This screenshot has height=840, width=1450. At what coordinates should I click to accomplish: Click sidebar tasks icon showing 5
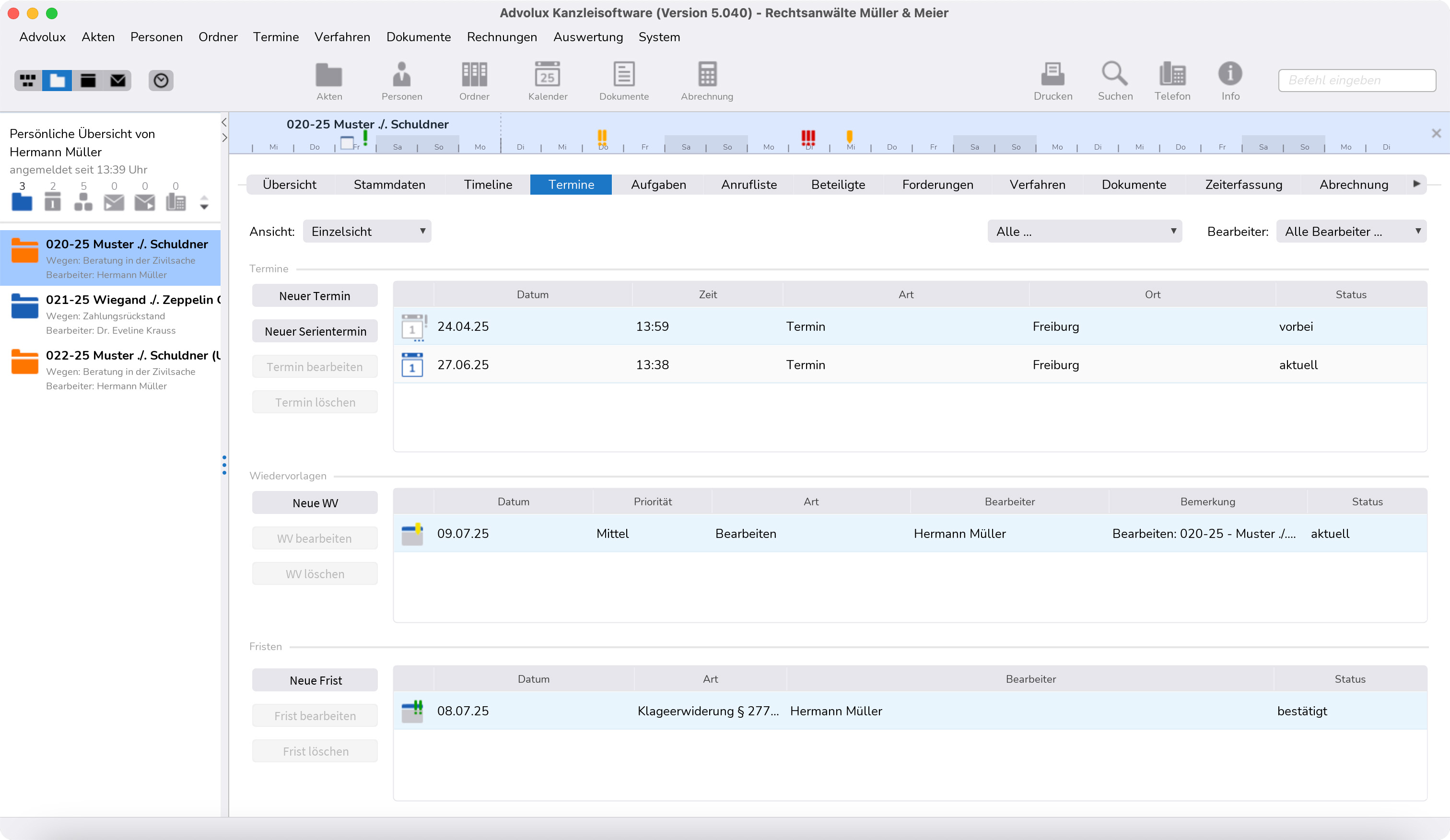(x=83, y=201)
